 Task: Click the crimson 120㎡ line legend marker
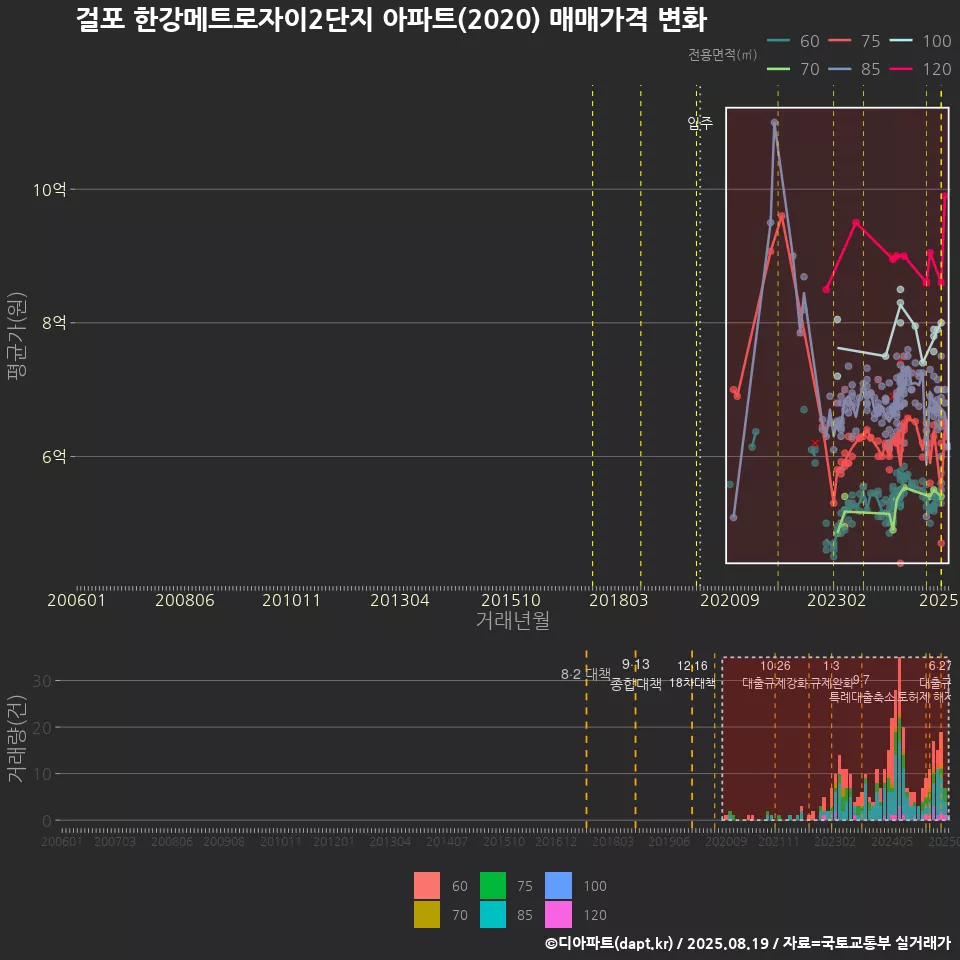(901, 69)
